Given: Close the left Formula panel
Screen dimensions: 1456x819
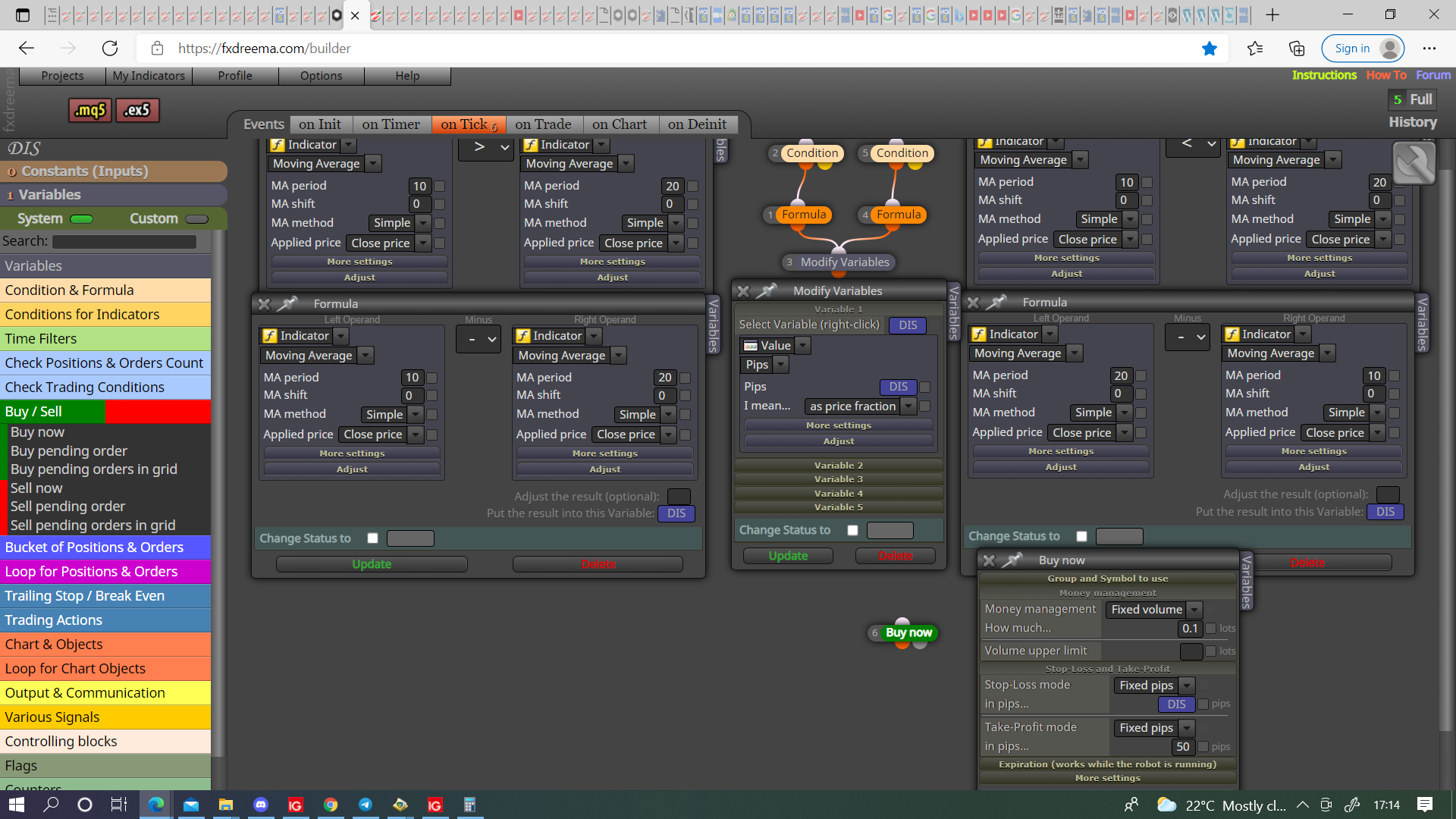Looking at the screenshot, I should 264,304.
